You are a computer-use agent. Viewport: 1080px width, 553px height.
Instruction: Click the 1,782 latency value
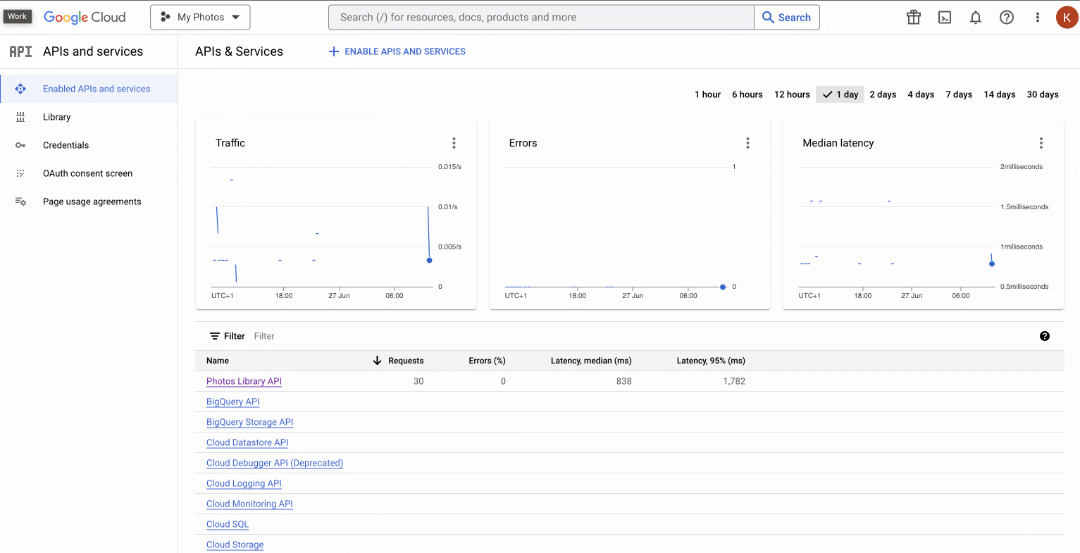click(x=734, y=381)
